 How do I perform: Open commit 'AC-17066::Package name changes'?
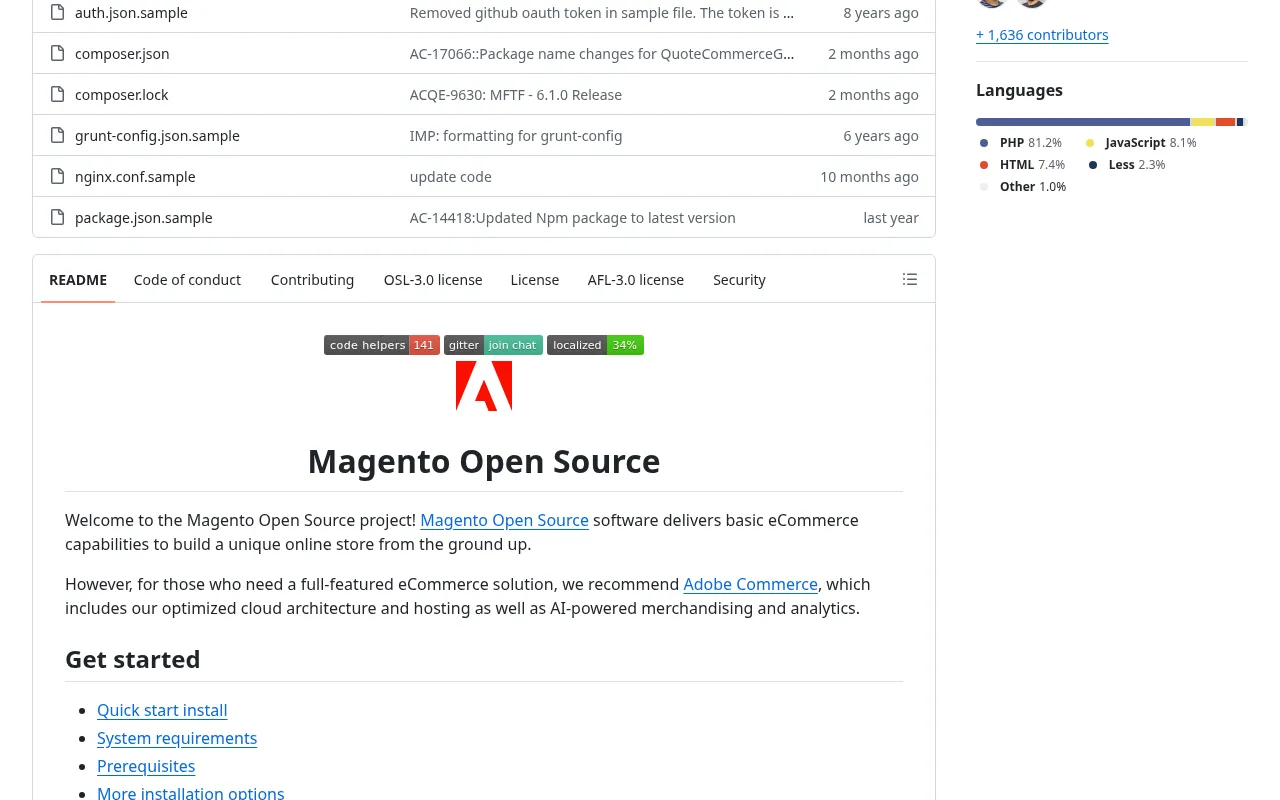click(602, 54)
